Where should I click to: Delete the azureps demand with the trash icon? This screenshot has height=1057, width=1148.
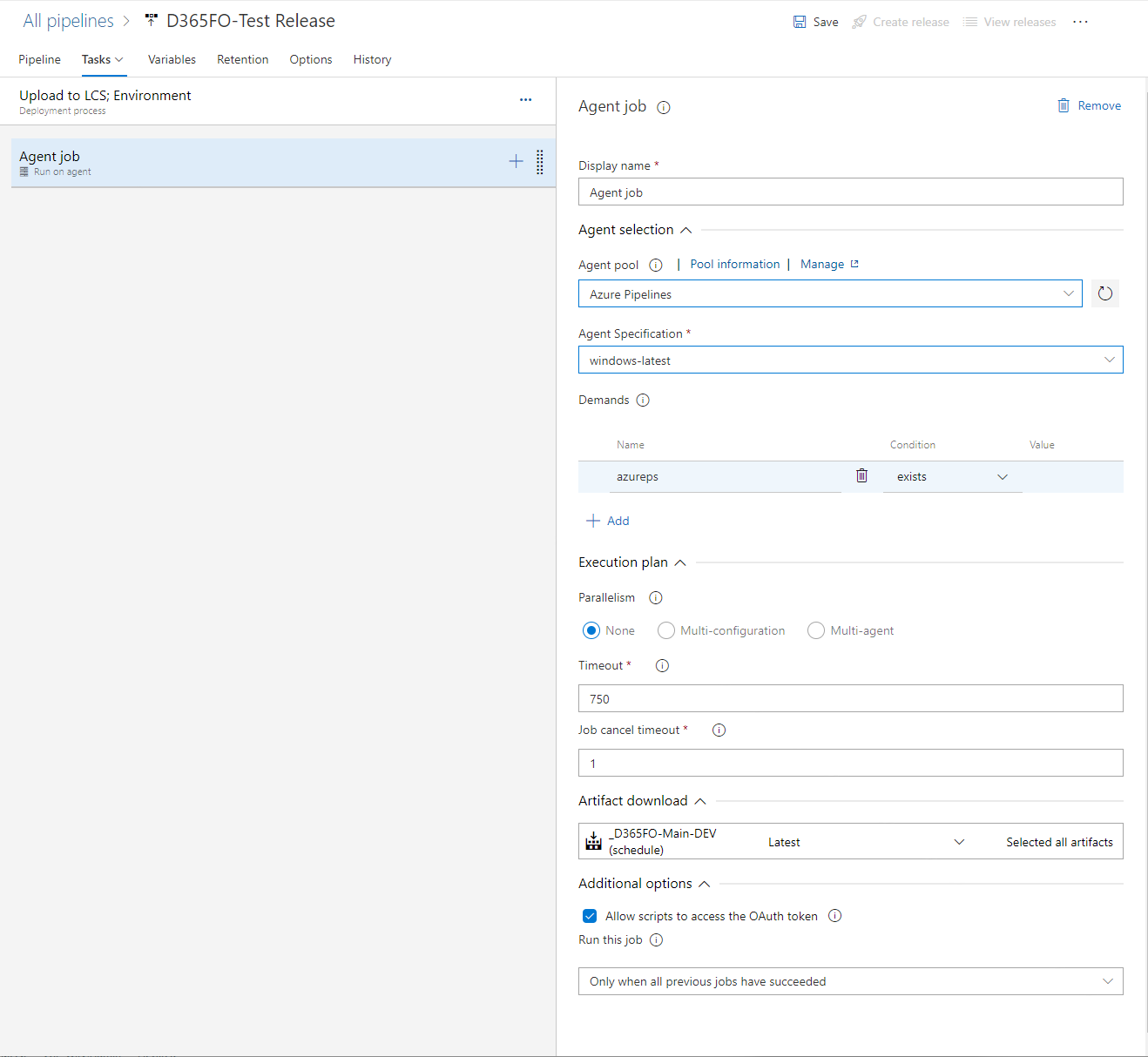[861, 475]
